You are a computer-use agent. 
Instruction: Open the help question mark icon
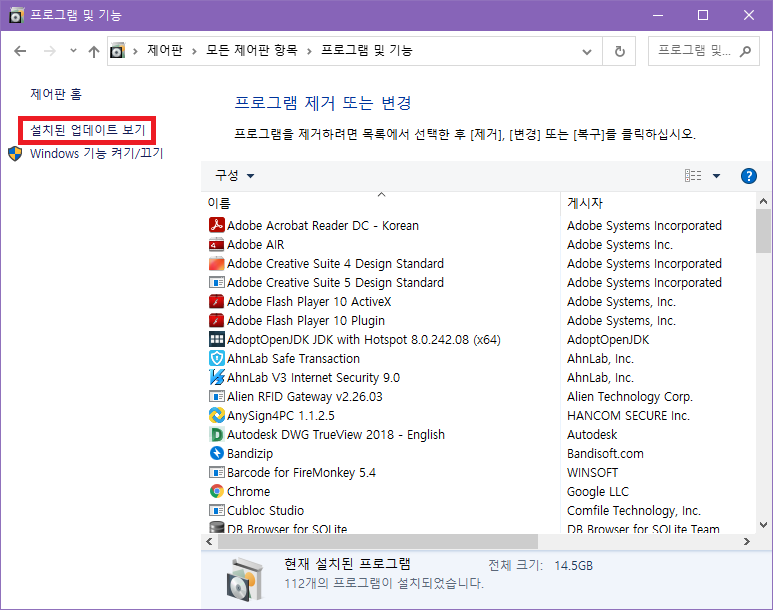click(x=748, y=176)
